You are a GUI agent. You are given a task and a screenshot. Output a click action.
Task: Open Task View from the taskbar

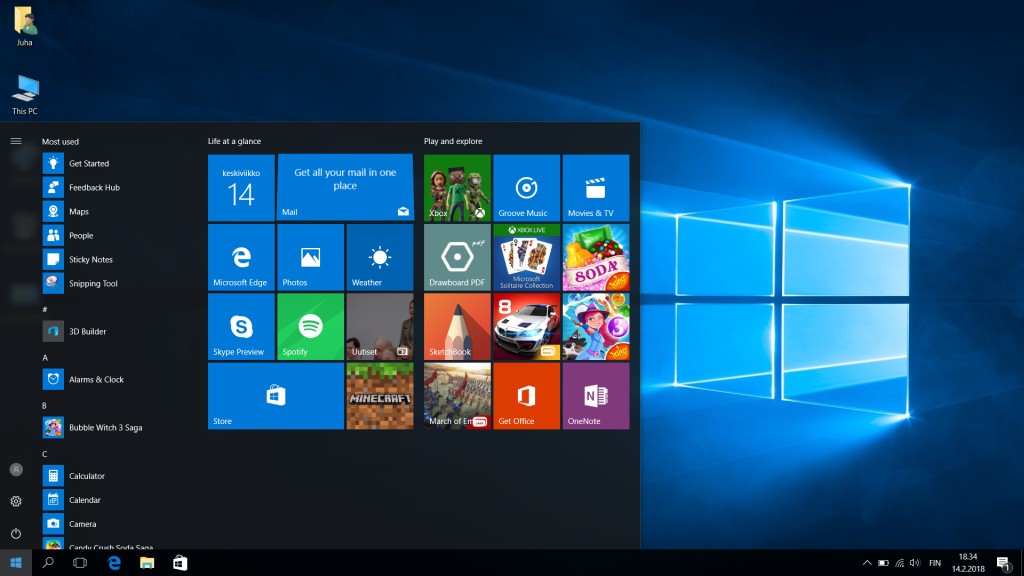(80, 563)
